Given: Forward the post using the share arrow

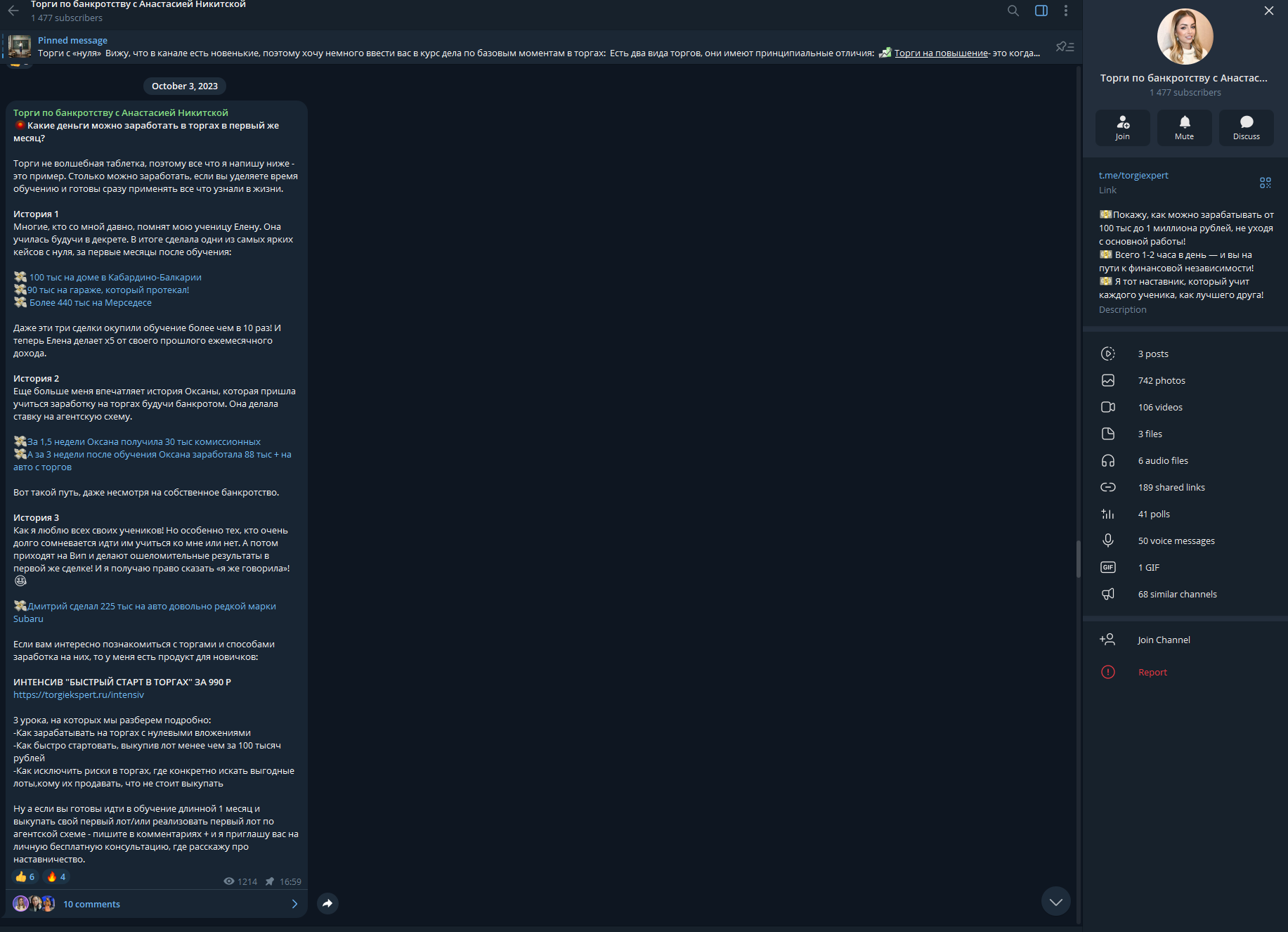Looking at the screenshot, I should (327, 903).
